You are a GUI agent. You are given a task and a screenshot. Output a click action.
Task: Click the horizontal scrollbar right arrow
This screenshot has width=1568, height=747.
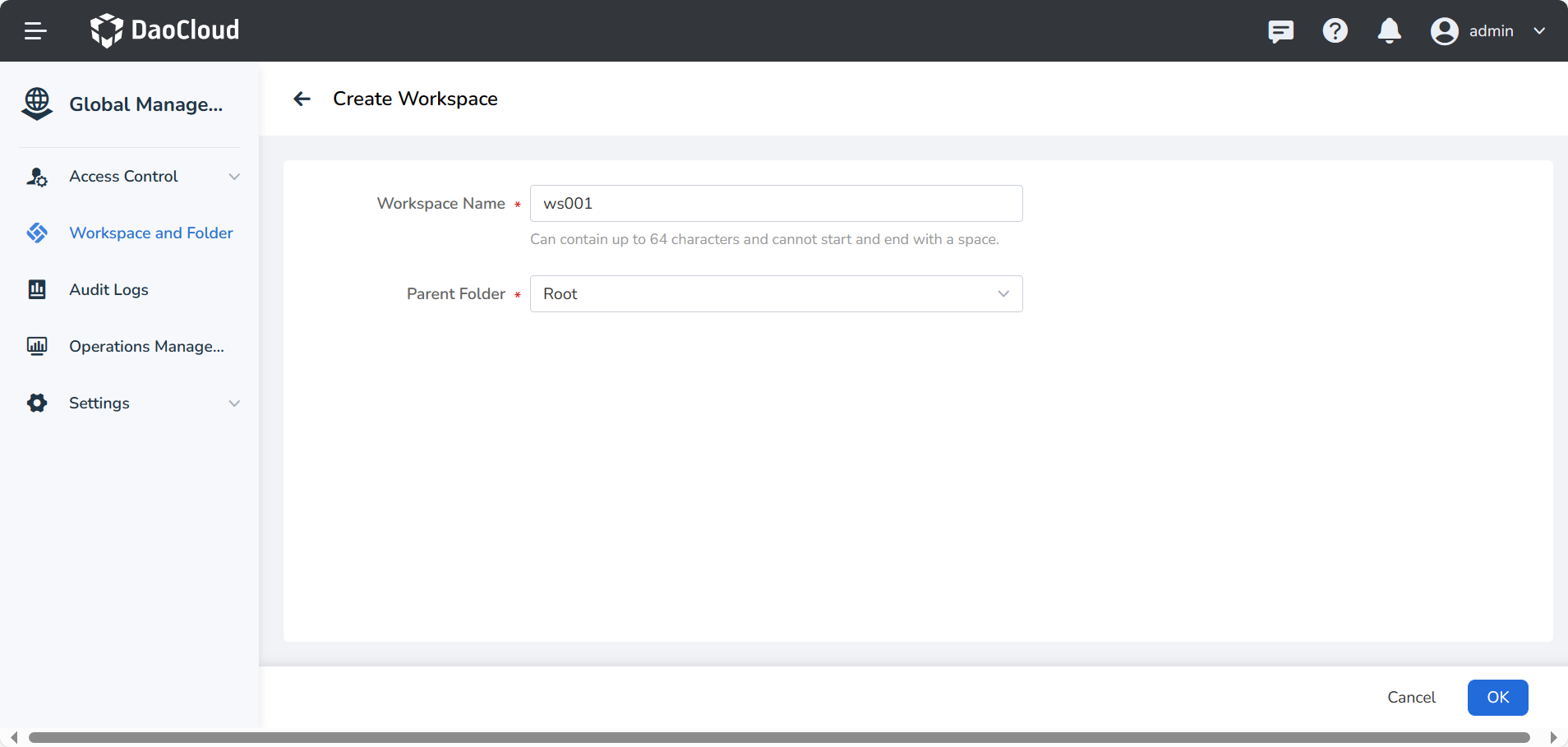point(1553,738)
